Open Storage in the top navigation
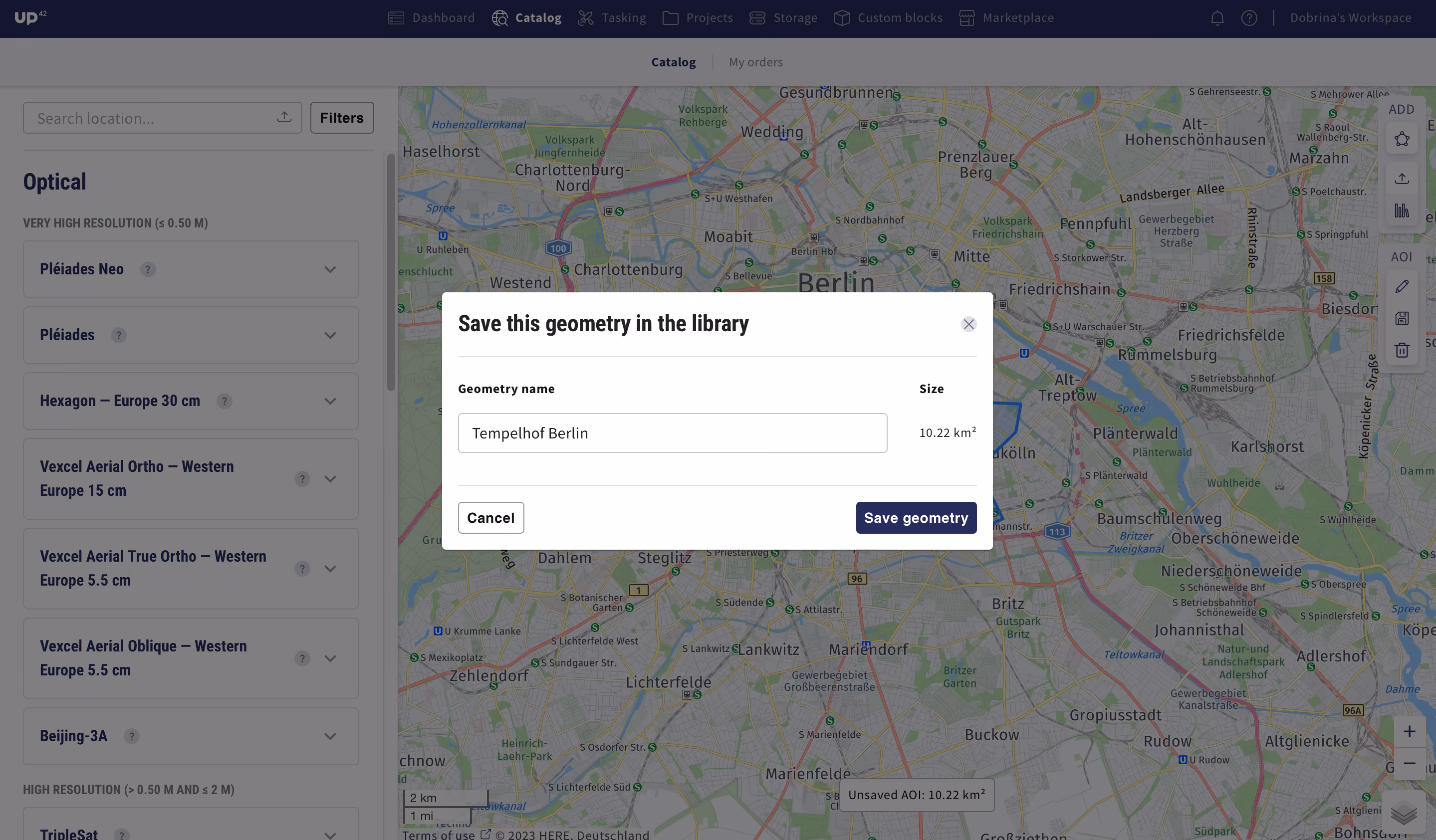1436x840 pixels. [x=783, y=17]
